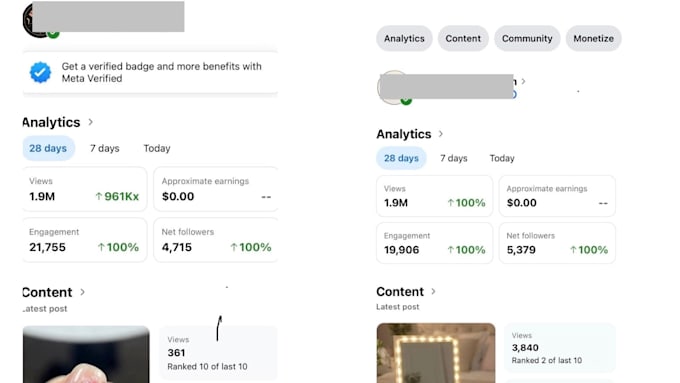
Task: Select right 28 days range
Action: tap(401, 158)
